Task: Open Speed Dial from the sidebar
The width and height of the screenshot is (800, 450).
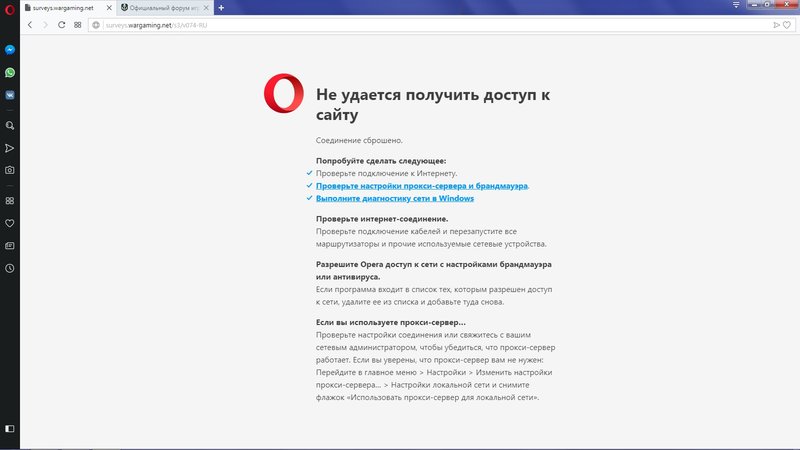Action: coord(9,200)
